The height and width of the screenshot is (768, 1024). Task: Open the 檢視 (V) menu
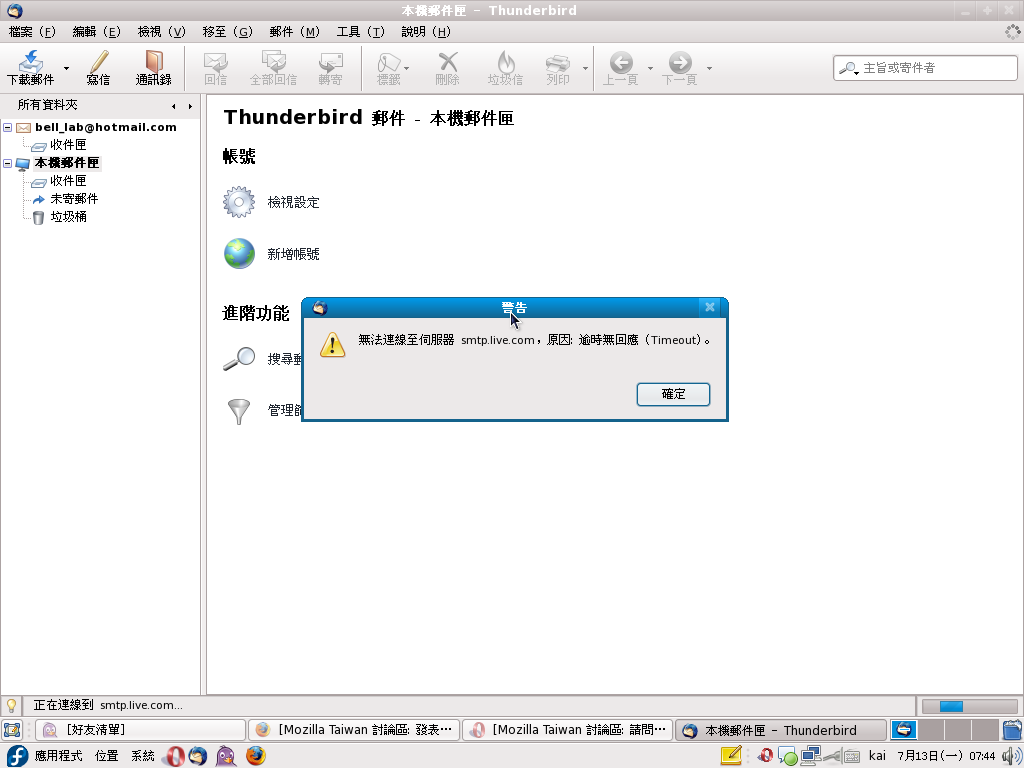(x=161, y=31)
